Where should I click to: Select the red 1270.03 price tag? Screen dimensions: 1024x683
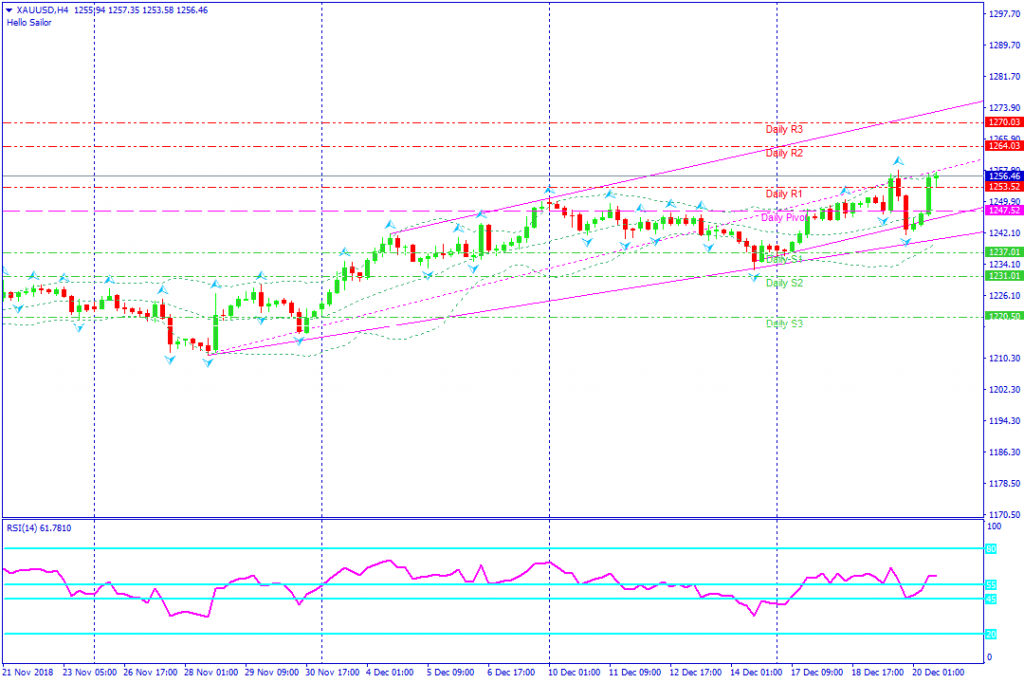[x=1003, y=122]
